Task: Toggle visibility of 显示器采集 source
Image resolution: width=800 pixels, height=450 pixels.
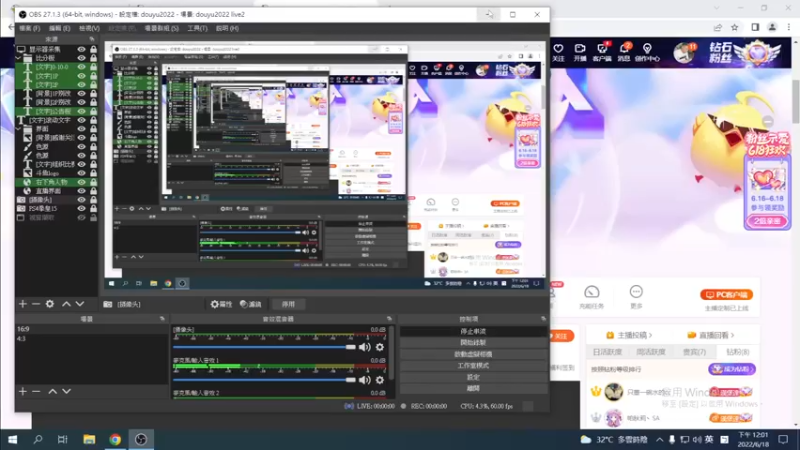Action: pos(82,49)
